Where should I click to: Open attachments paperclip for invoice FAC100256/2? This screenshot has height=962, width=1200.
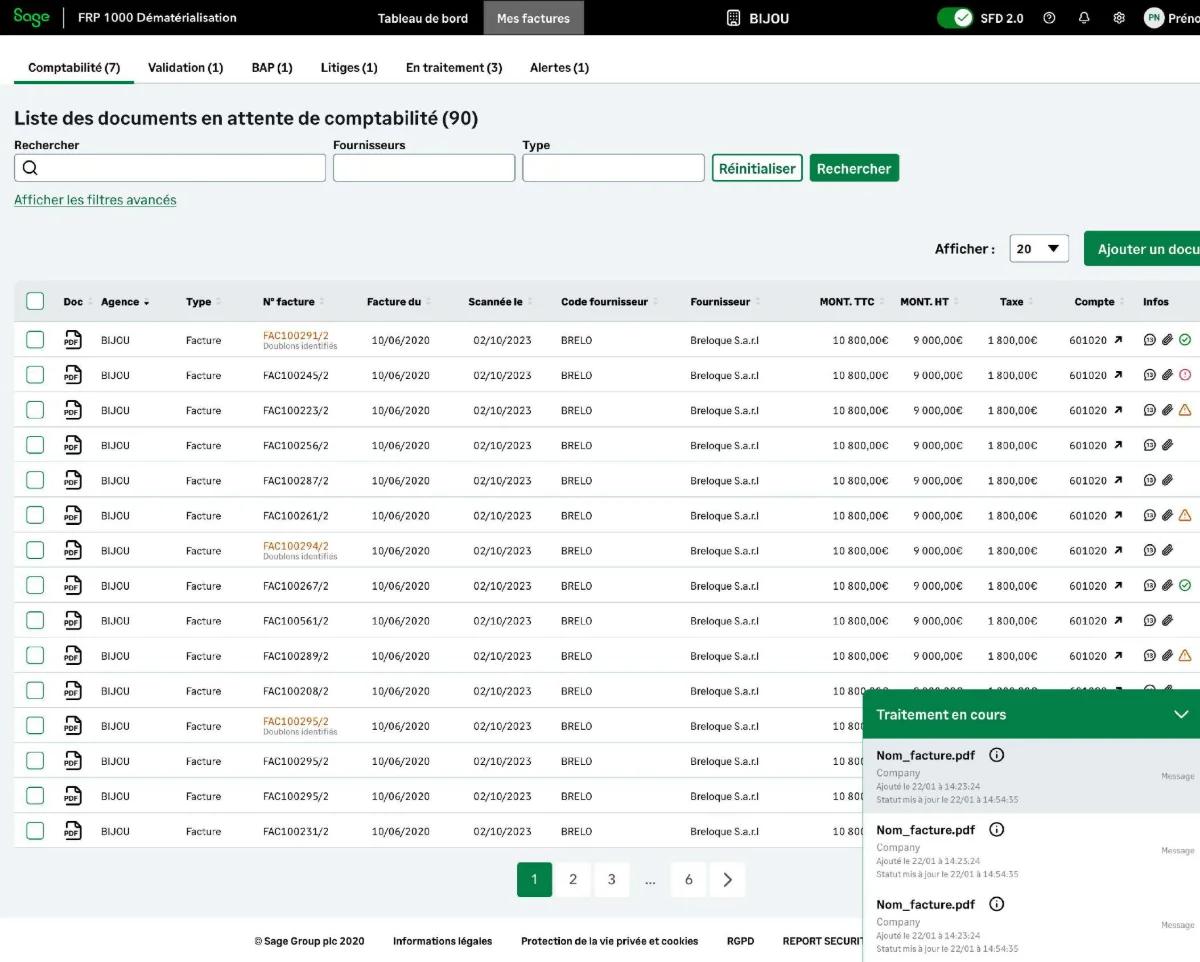point(1167,445)
